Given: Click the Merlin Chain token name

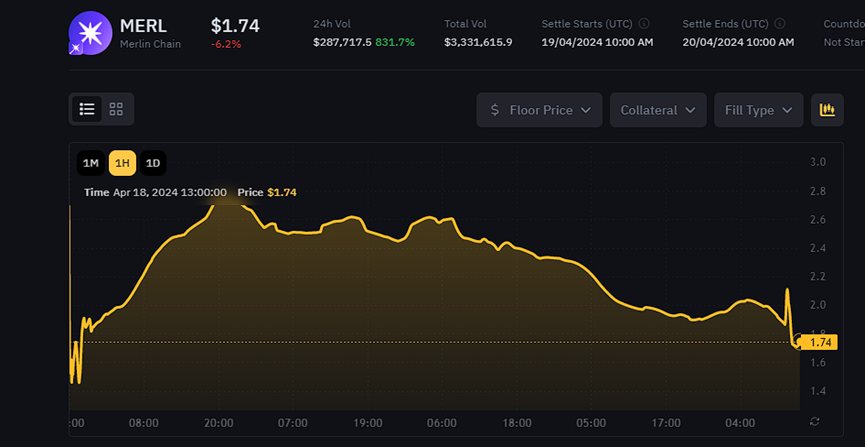Looking at the screenshot, I should 150,44.
